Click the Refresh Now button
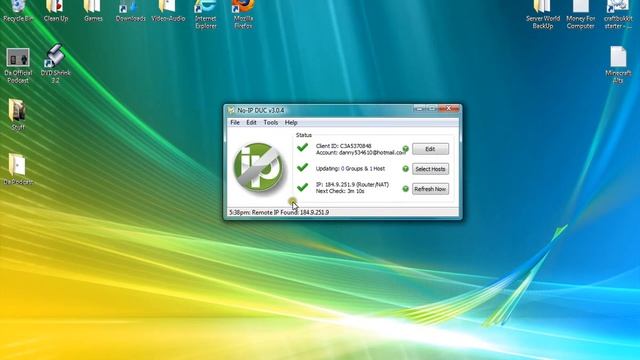This screenshot has width=640, height=360. click(430, 189)
